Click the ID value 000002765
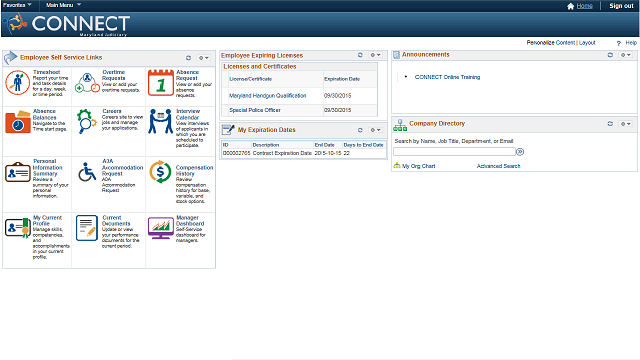Image resolution: width=640 pixels, height=360 pixels. pyautogui.click(x=236, y=153)
